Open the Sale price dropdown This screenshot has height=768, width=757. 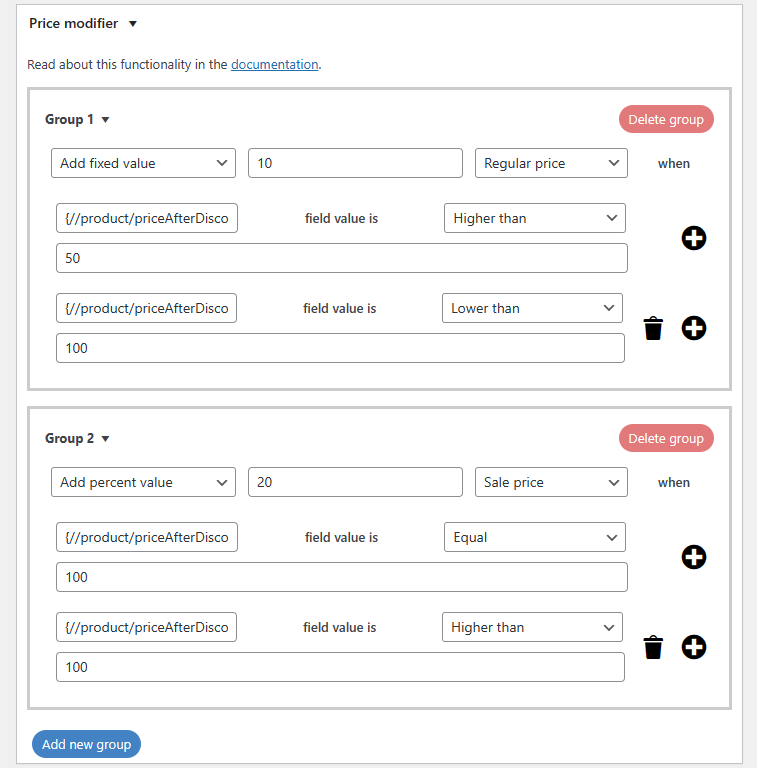pos(551,482)
